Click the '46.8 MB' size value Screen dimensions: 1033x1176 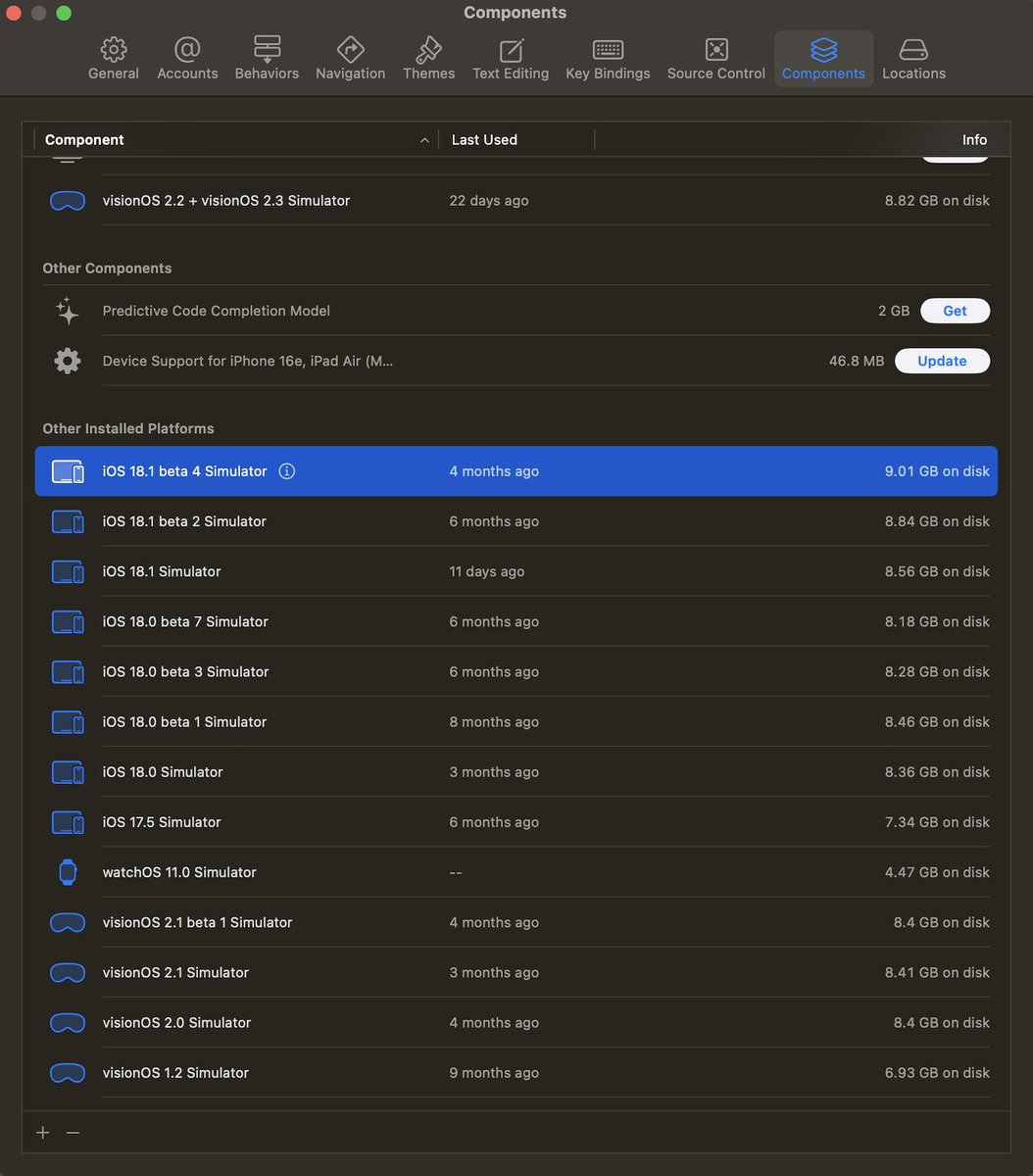(857, 361)
